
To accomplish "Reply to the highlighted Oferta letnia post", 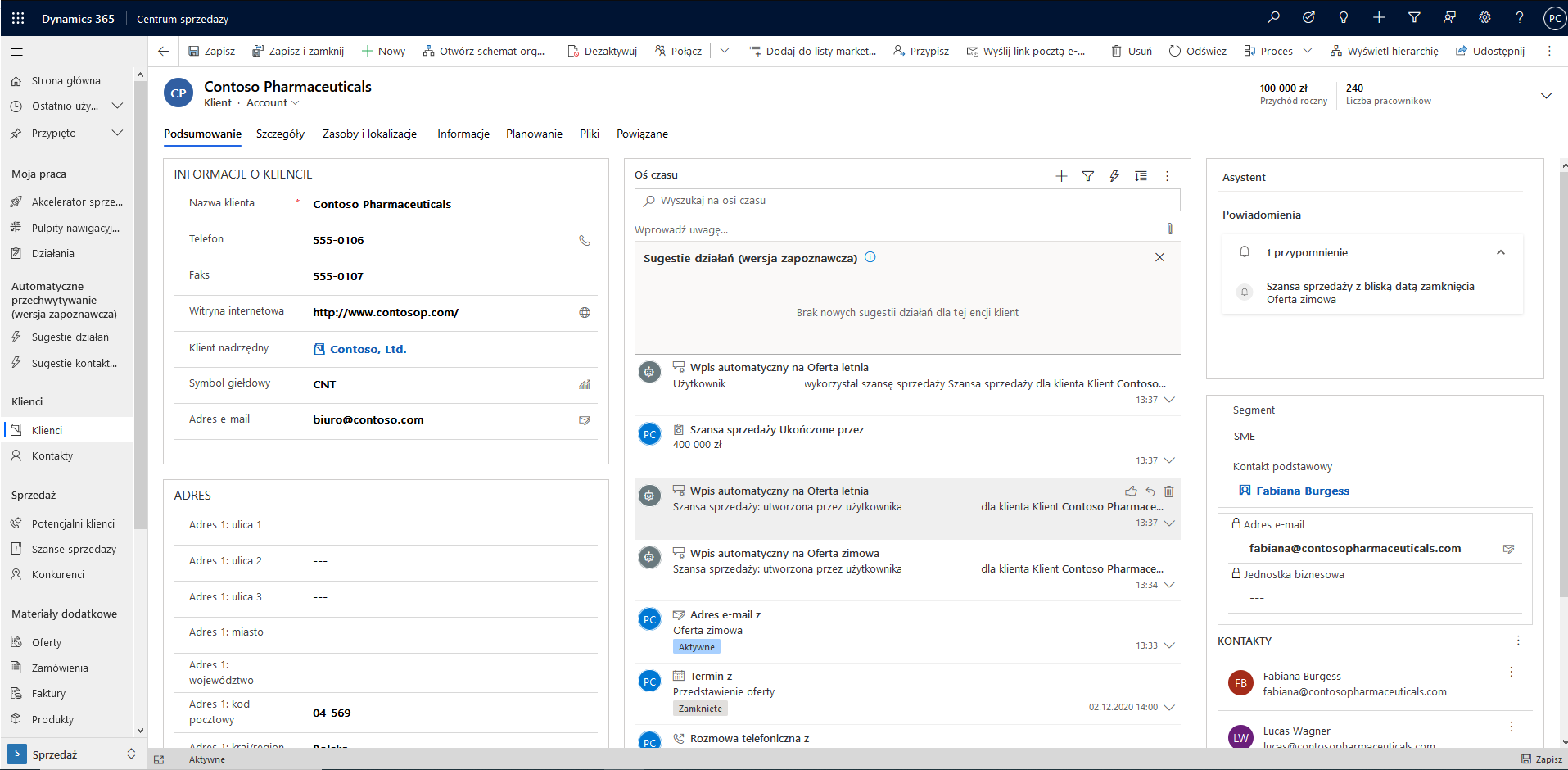I will [1150, 491].
